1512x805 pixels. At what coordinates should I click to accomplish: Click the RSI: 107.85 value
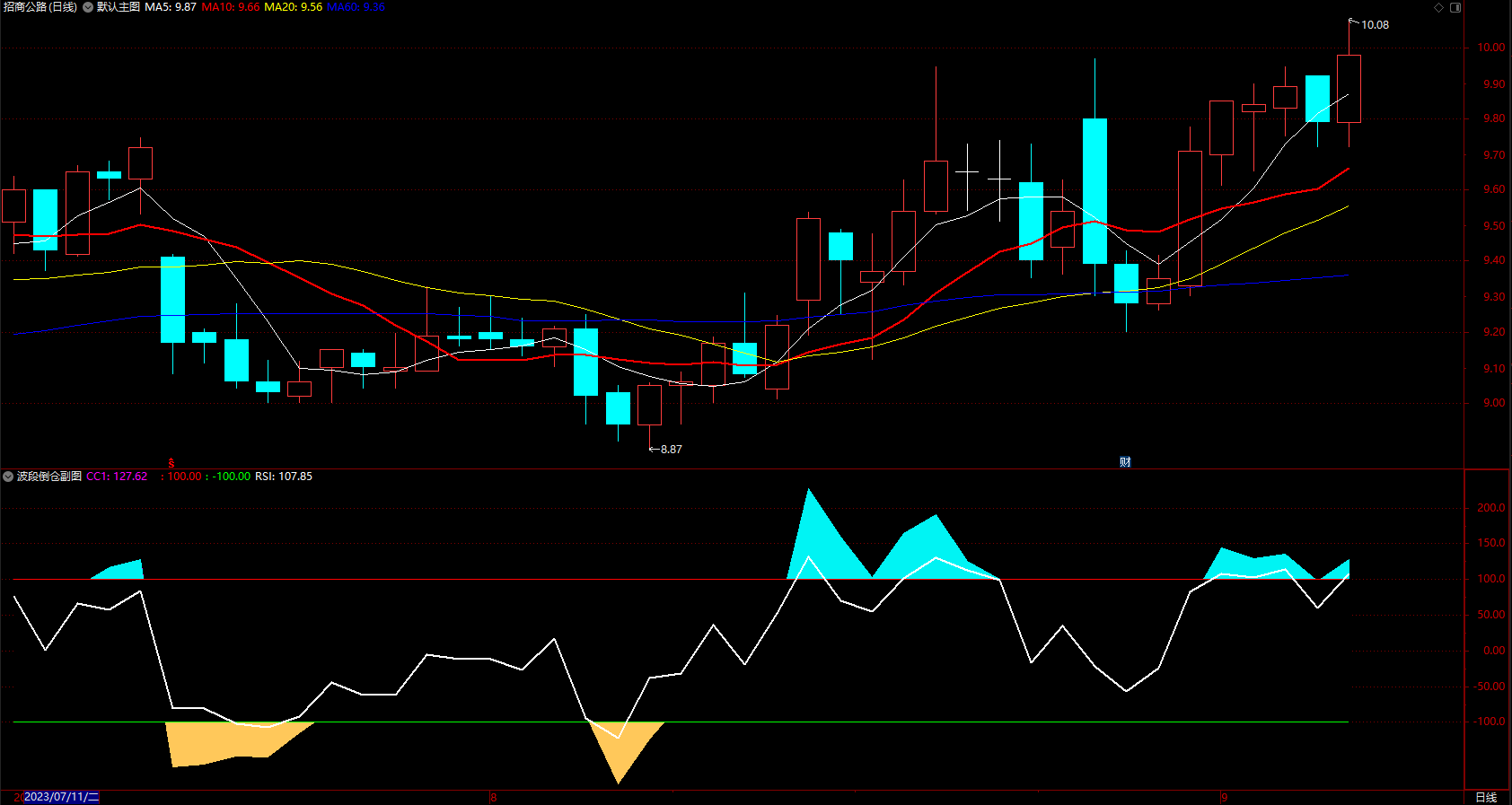point(284,477)
